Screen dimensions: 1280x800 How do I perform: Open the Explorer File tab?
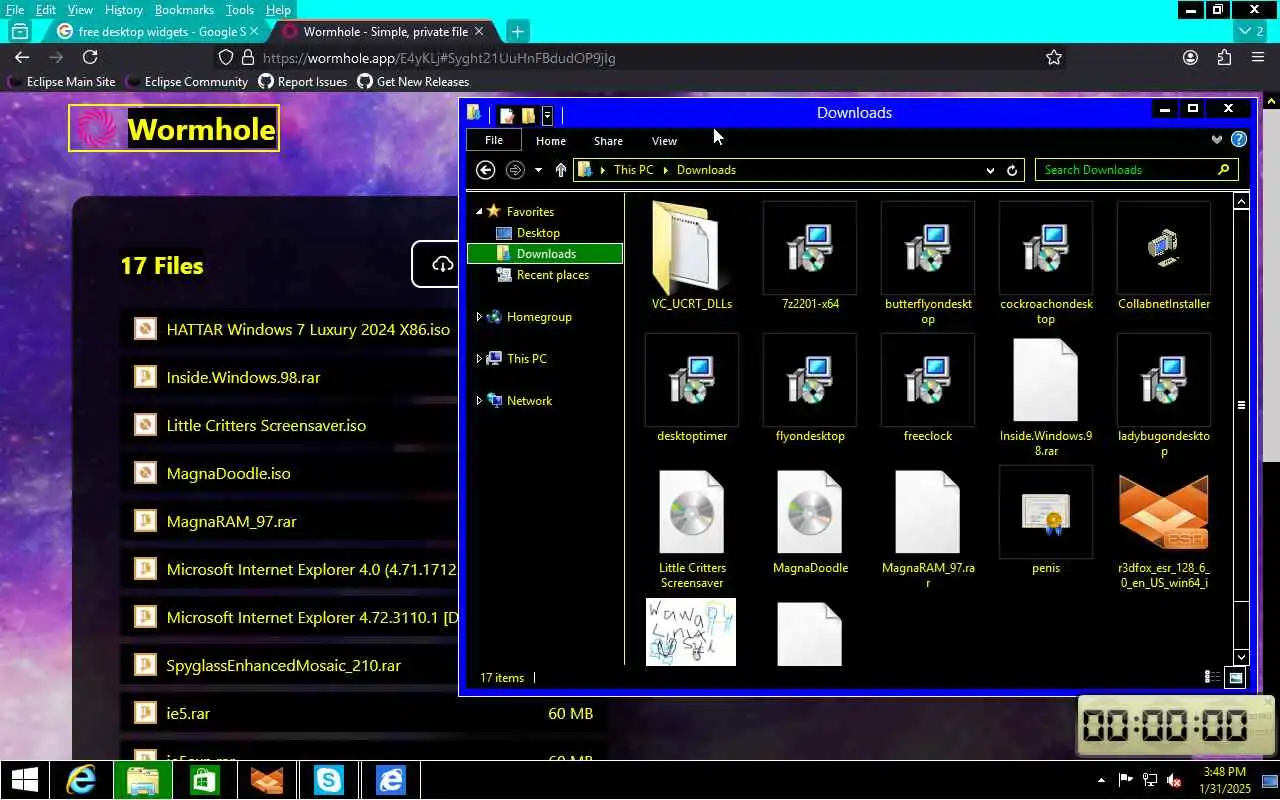click(494, 141)
